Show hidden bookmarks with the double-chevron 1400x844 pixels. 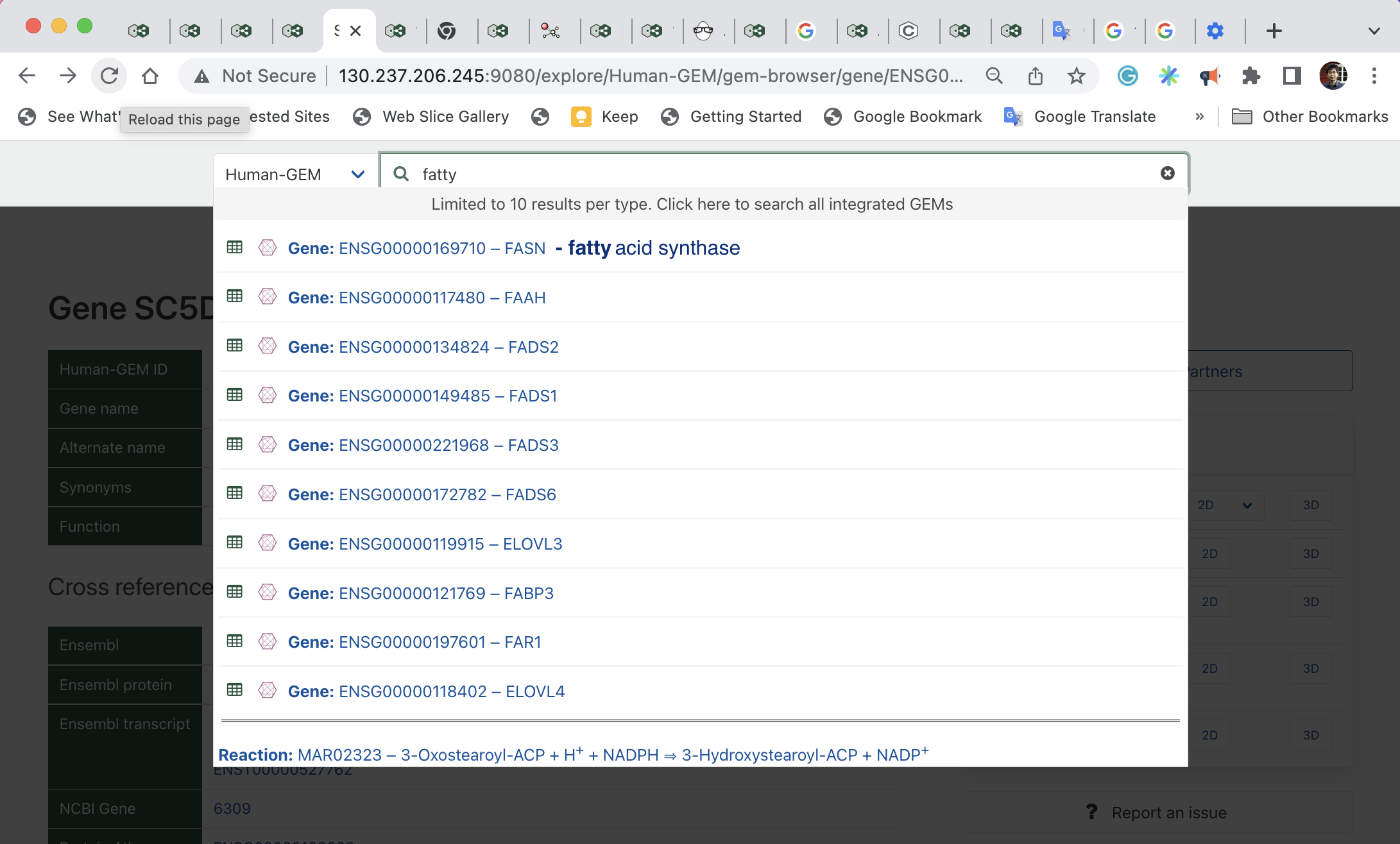(x=1199, y=117)
